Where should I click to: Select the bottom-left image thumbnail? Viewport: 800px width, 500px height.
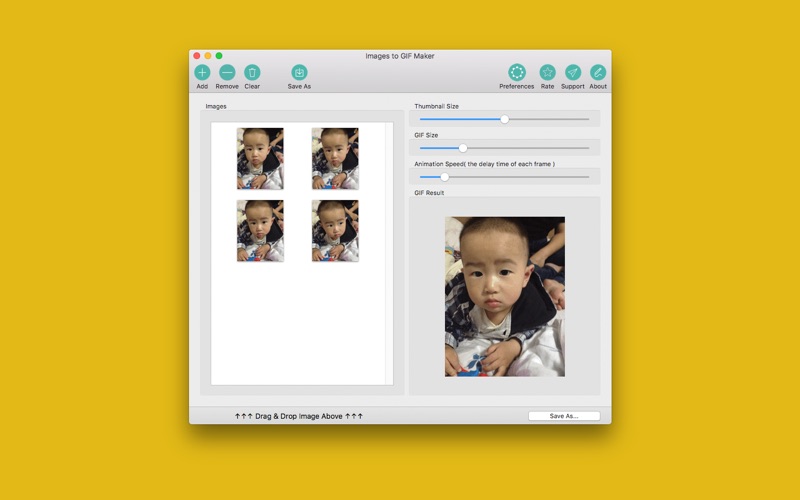pyautogui.click(x=260, y=231)
